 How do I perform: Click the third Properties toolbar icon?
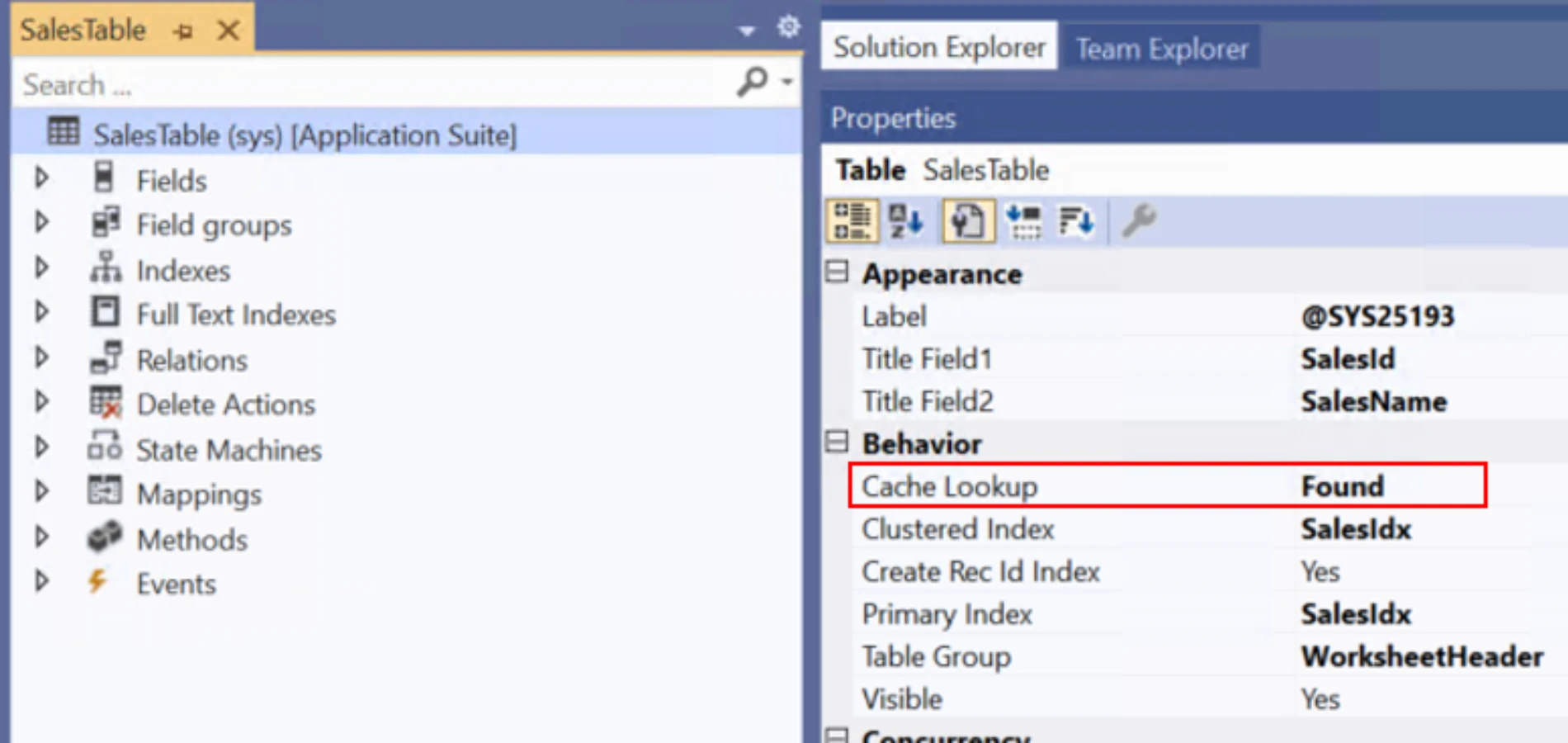point(967,220)
